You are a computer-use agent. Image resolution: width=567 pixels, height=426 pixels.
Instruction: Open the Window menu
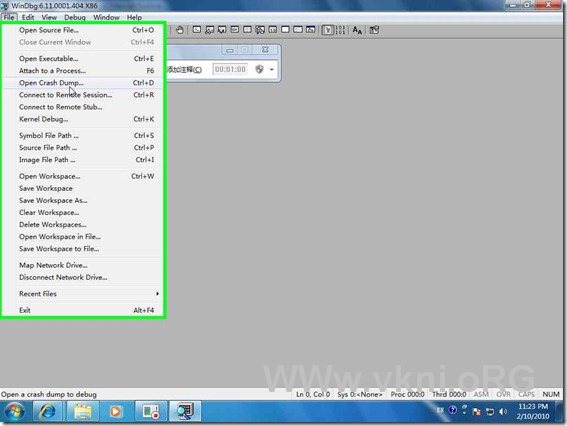(x=106, y=17)
